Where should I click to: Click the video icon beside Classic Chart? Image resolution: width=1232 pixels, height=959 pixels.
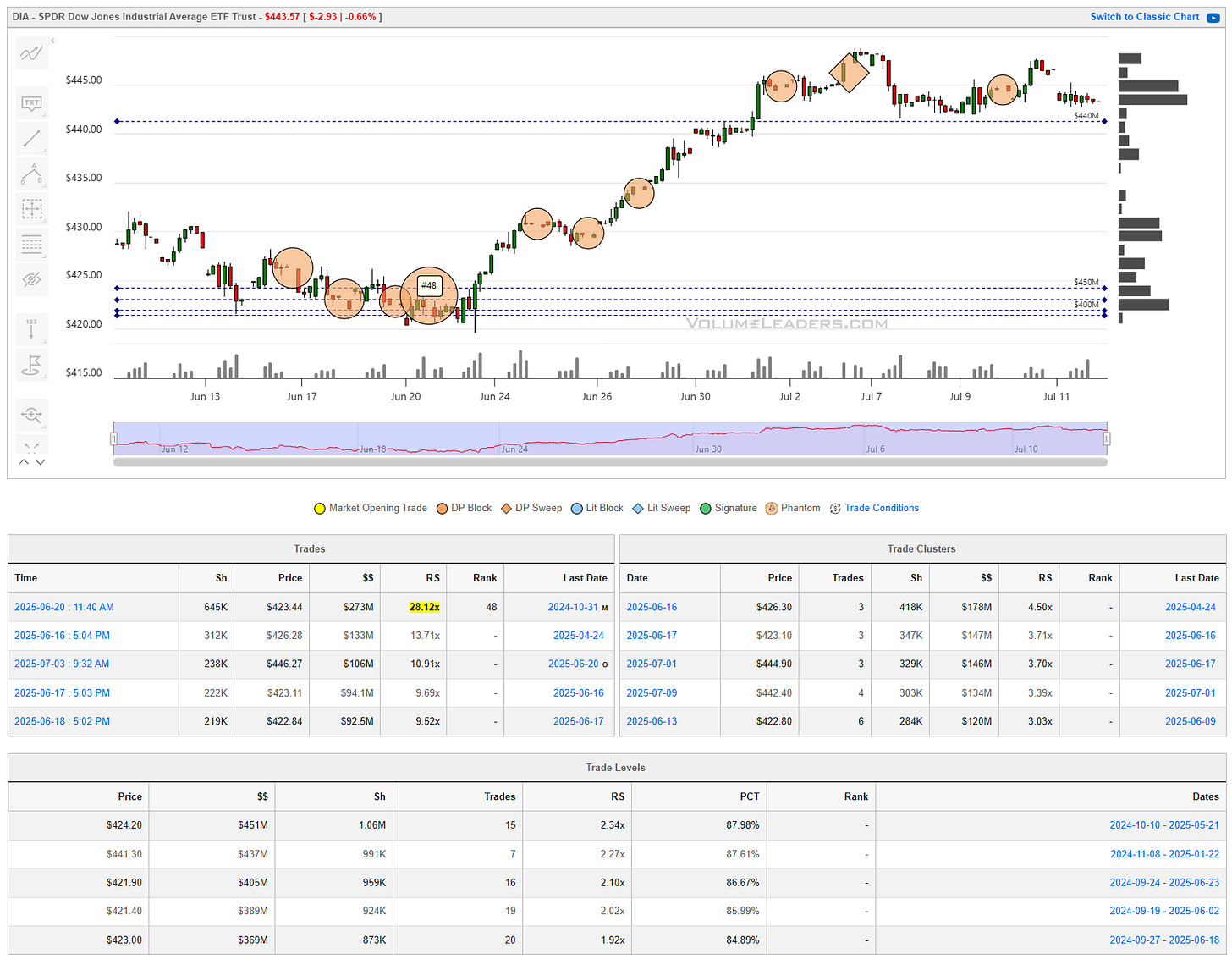pos(1213,17)
